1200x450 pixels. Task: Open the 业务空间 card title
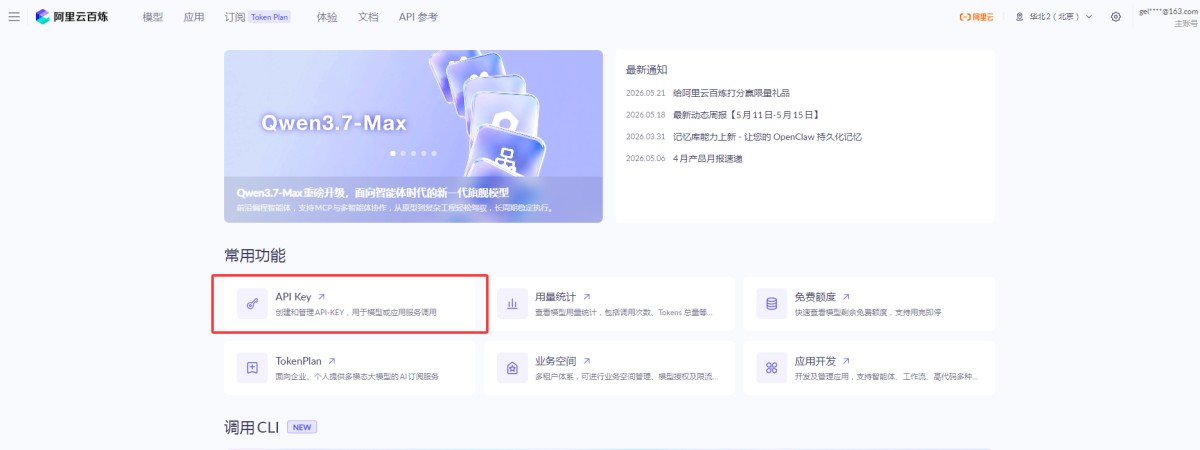click(556, 361)
